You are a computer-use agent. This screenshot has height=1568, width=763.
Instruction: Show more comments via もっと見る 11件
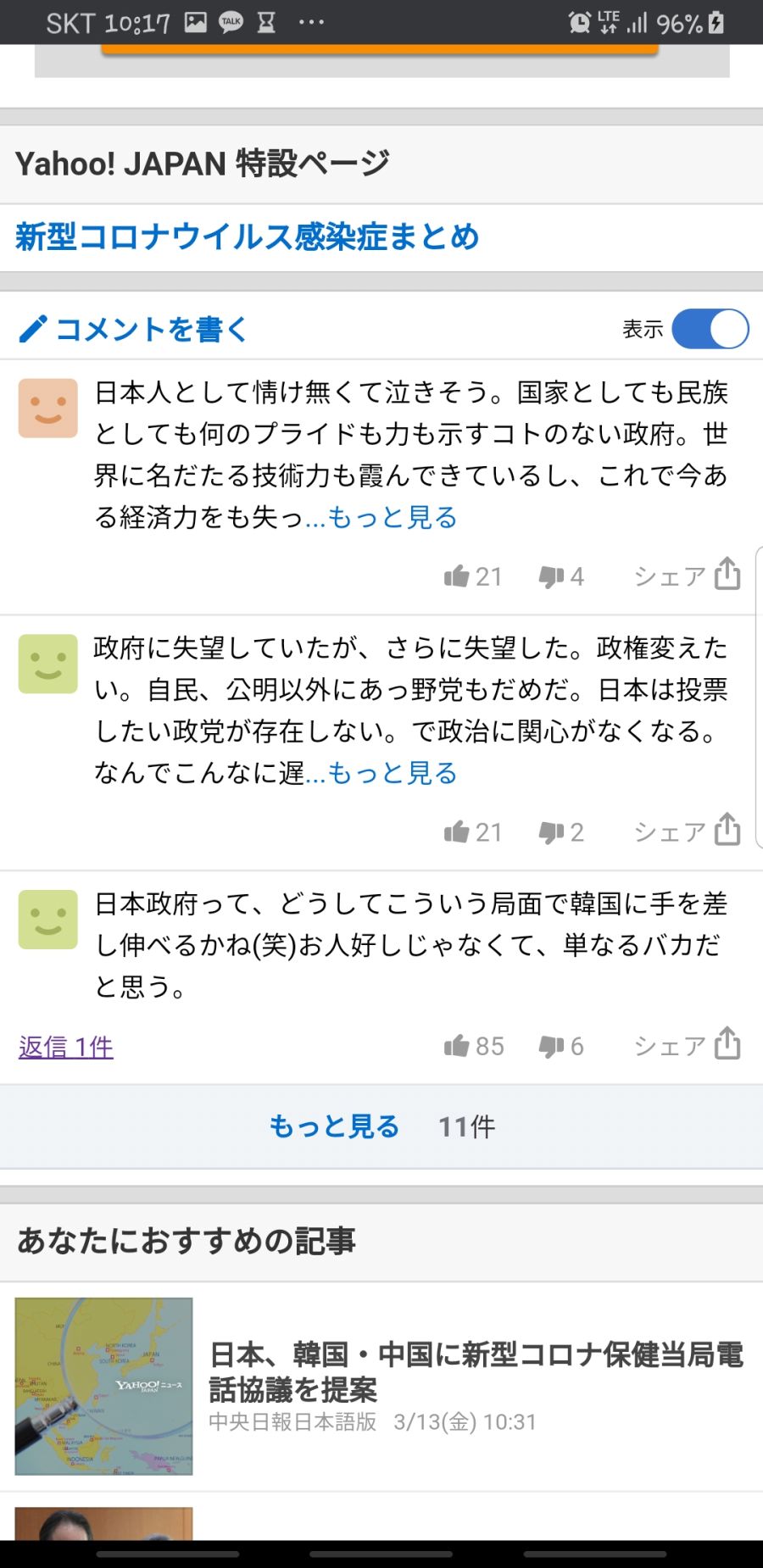coord(381,1126)
